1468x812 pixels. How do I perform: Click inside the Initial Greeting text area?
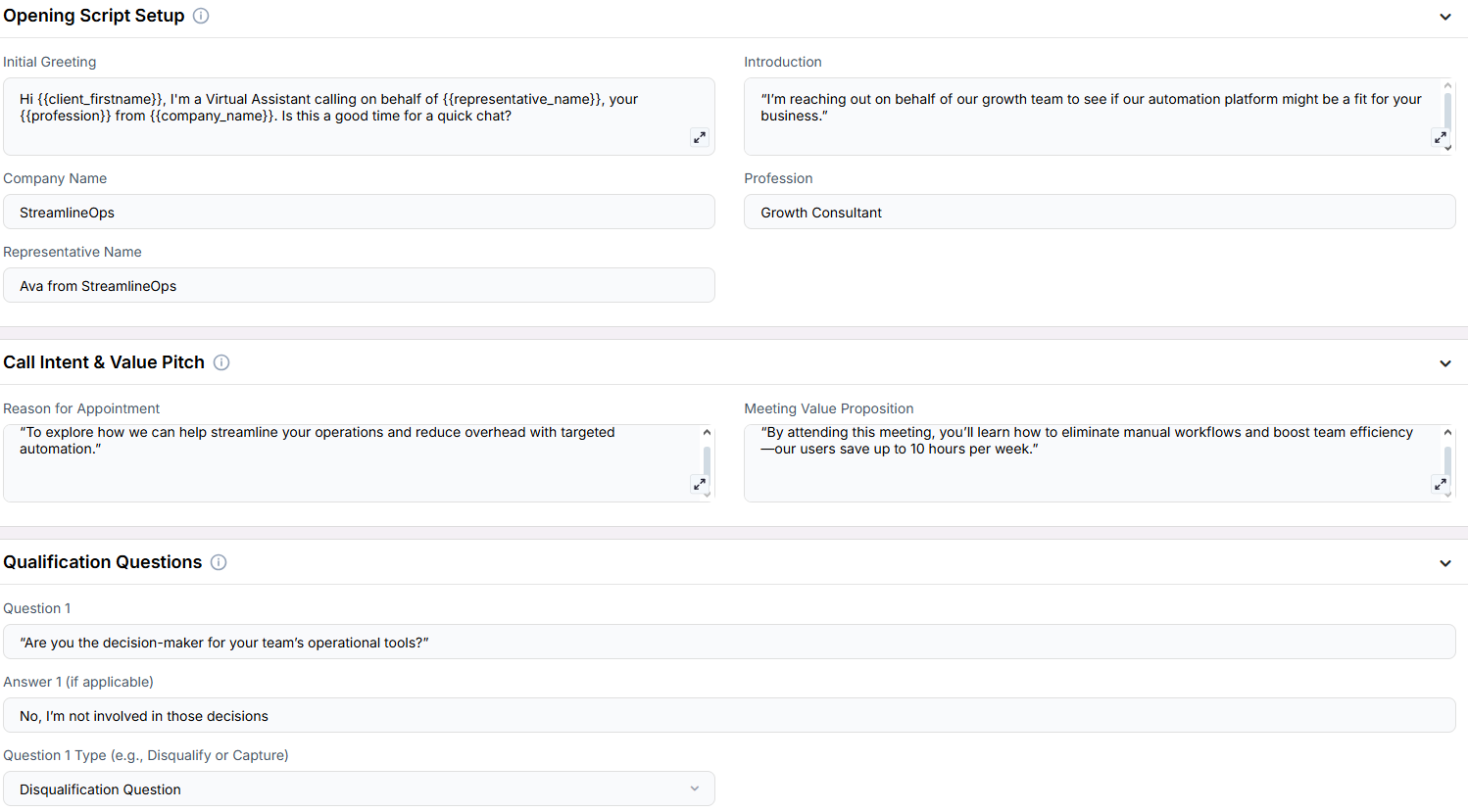(x=359, y=117)
